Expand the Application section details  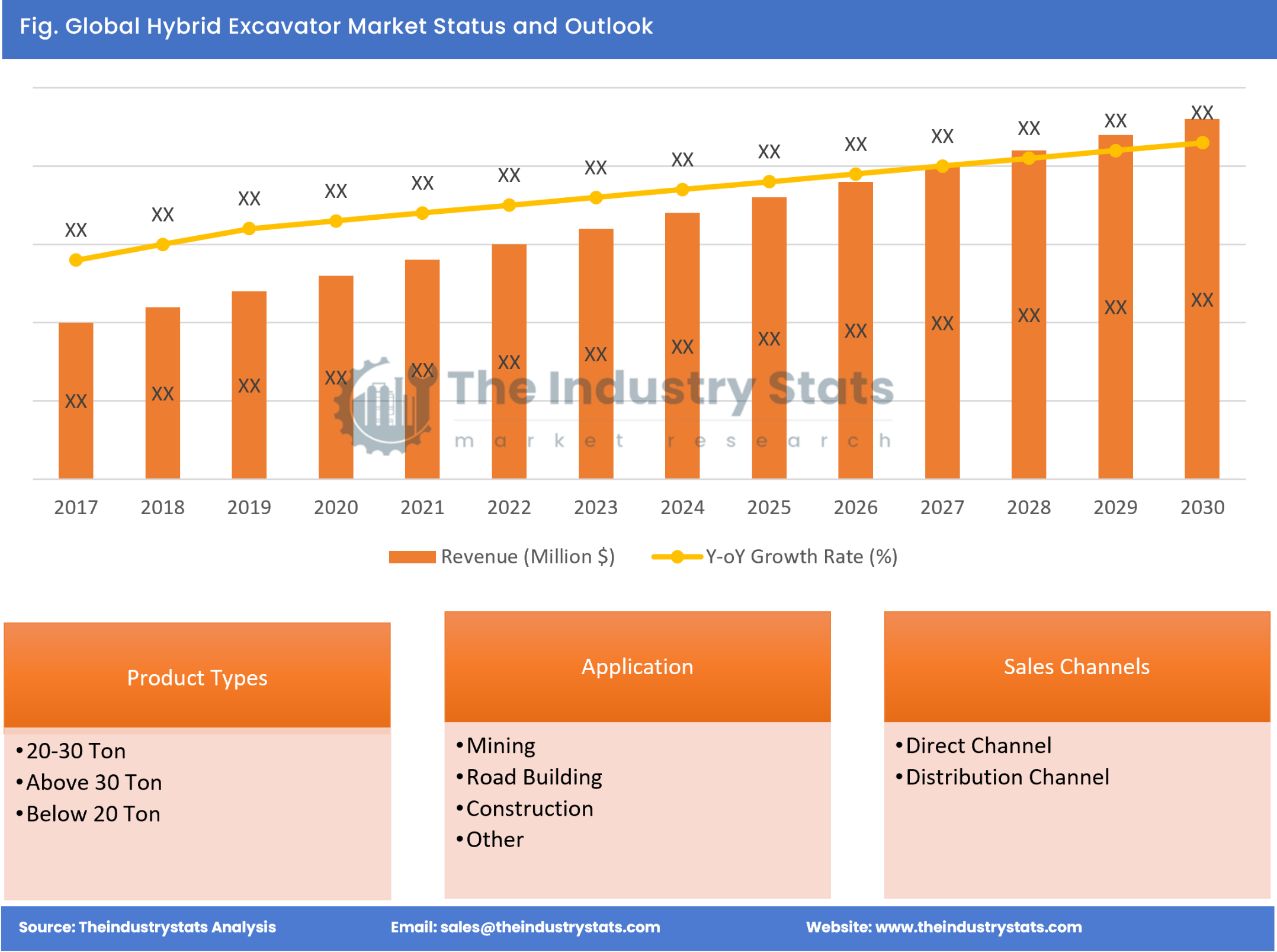pyautogui.click(x=638, y=660)
